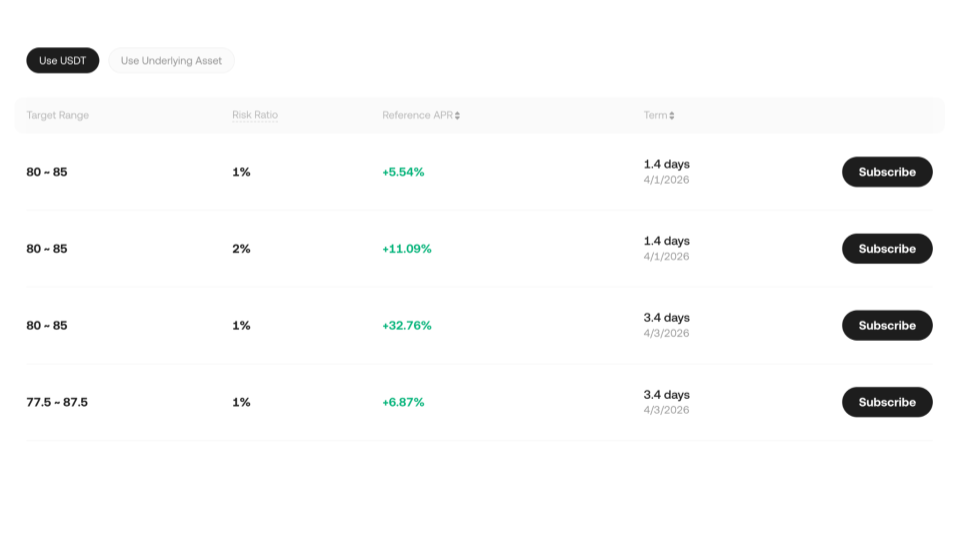
Task: Select the Use USDT option
Action: (x=63, y=61)
